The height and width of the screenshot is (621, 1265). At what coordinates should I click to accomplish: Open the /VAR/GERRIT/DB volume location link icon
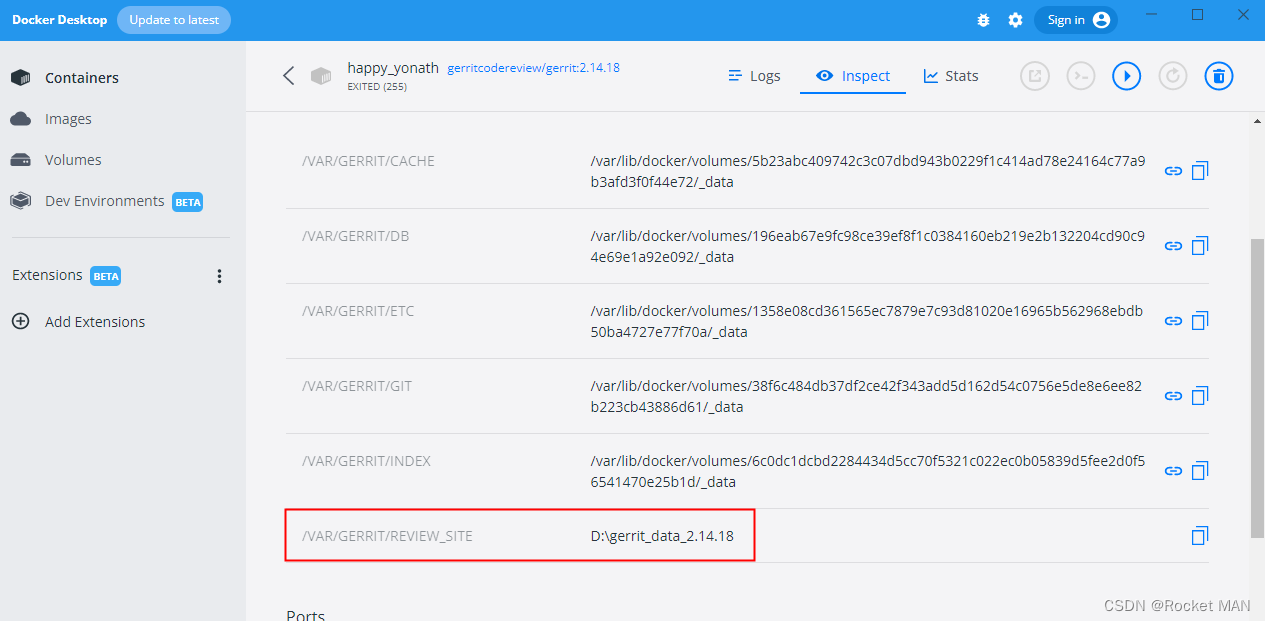pyautogui.click(x=1172, y=245)
